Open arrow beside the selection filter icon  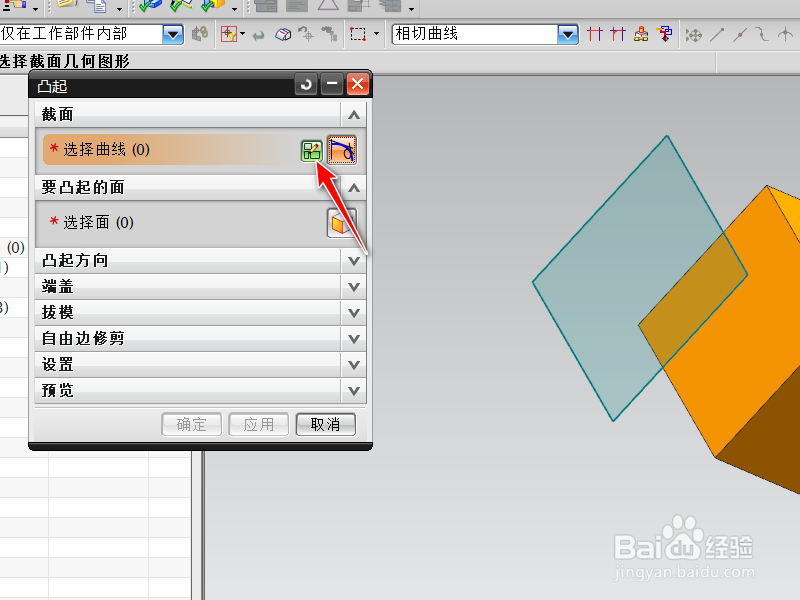point(242,34)
